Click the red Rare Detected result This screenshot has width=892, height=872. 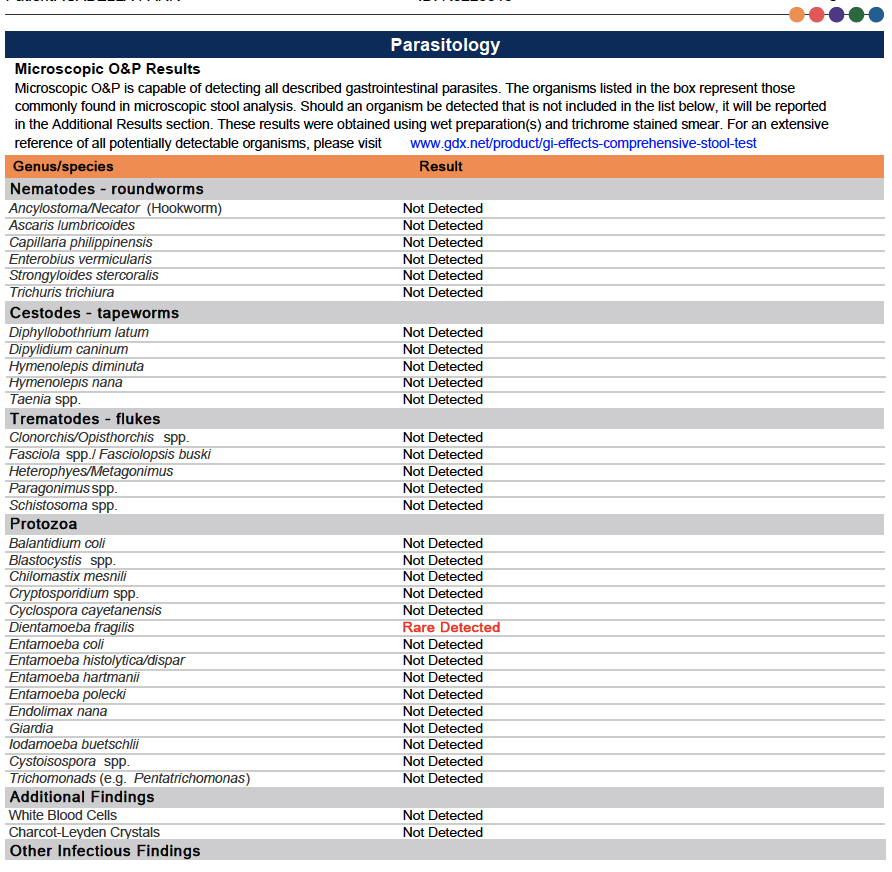[x=451, y=628]
